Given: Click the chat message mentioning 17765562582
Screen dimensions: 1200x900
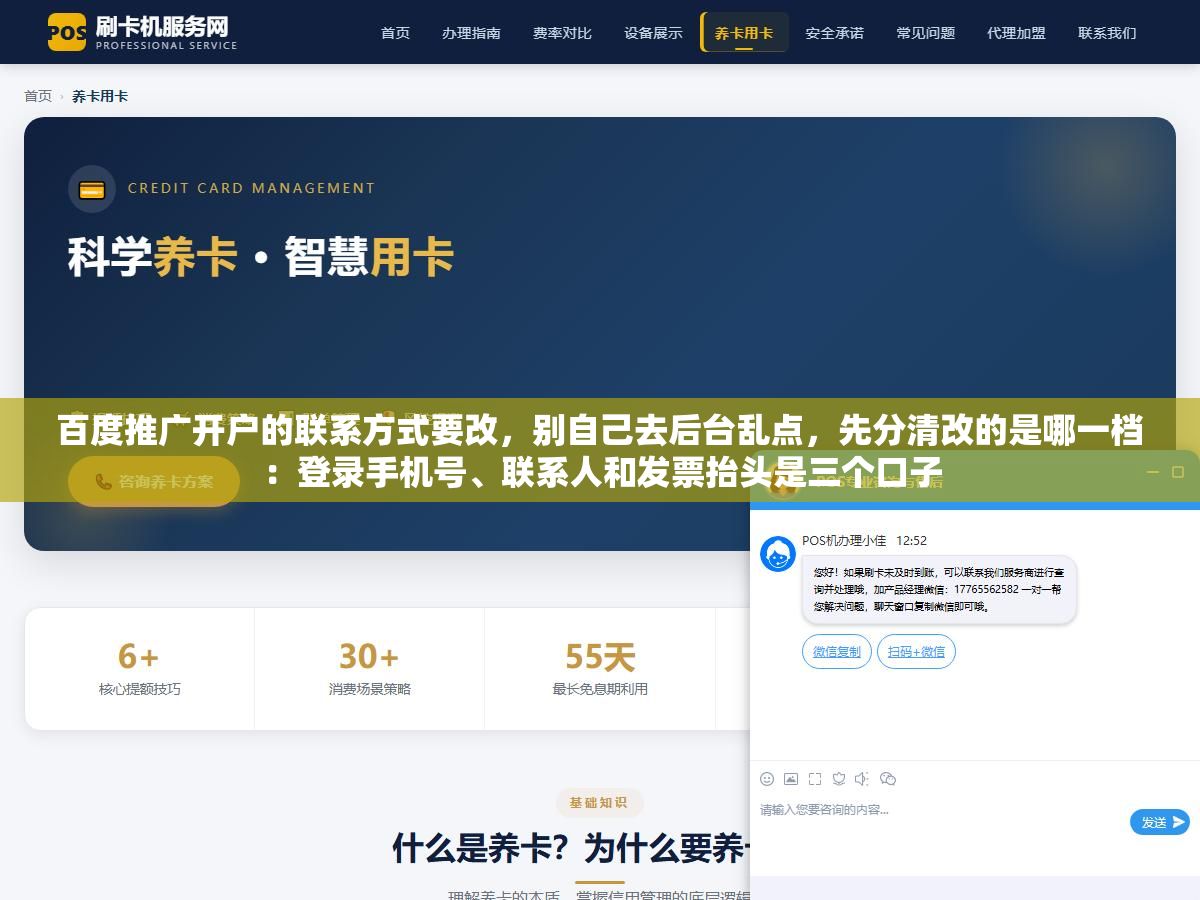Looking at the screenshot, I should pyautogui.click(x=939, y=590).
